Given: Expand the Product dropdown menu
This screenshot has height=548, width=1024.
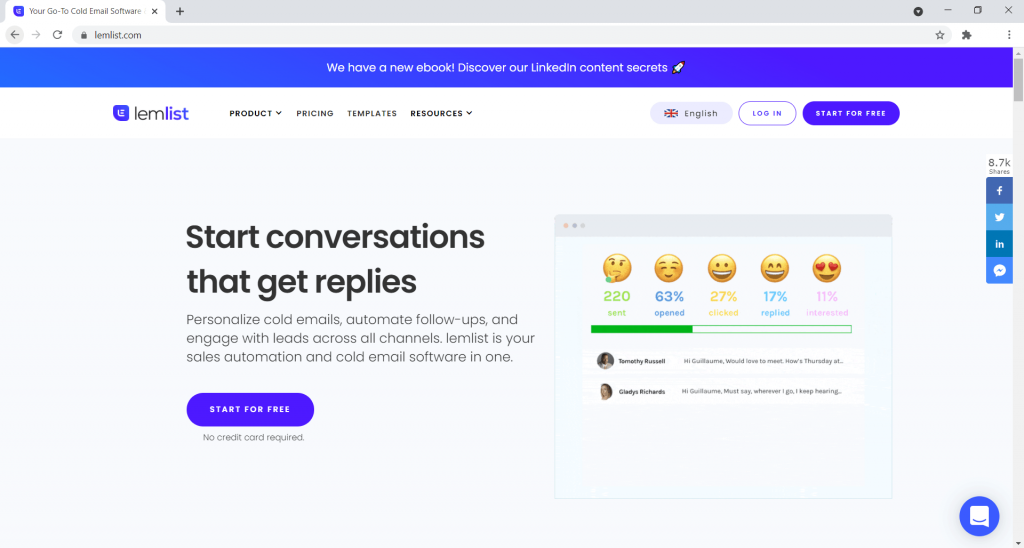Looking at the screenshot, I should click(x=255, y=114).
